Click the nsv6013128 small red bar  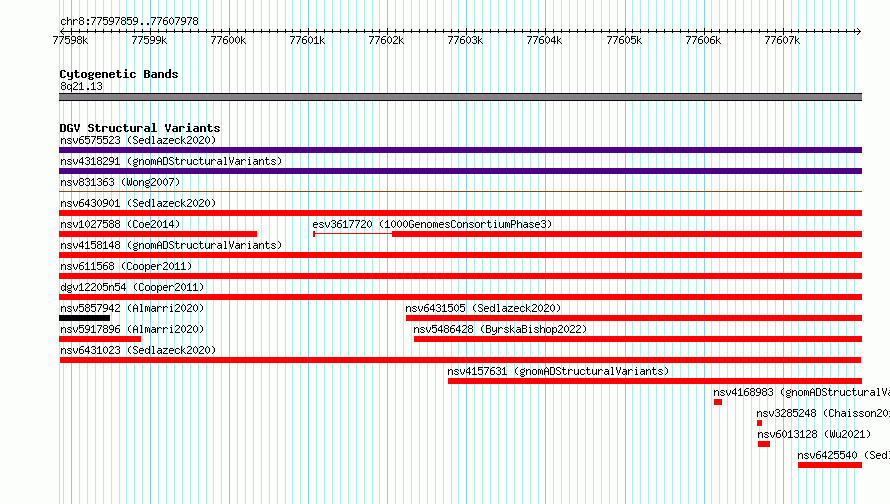(764, 444)
